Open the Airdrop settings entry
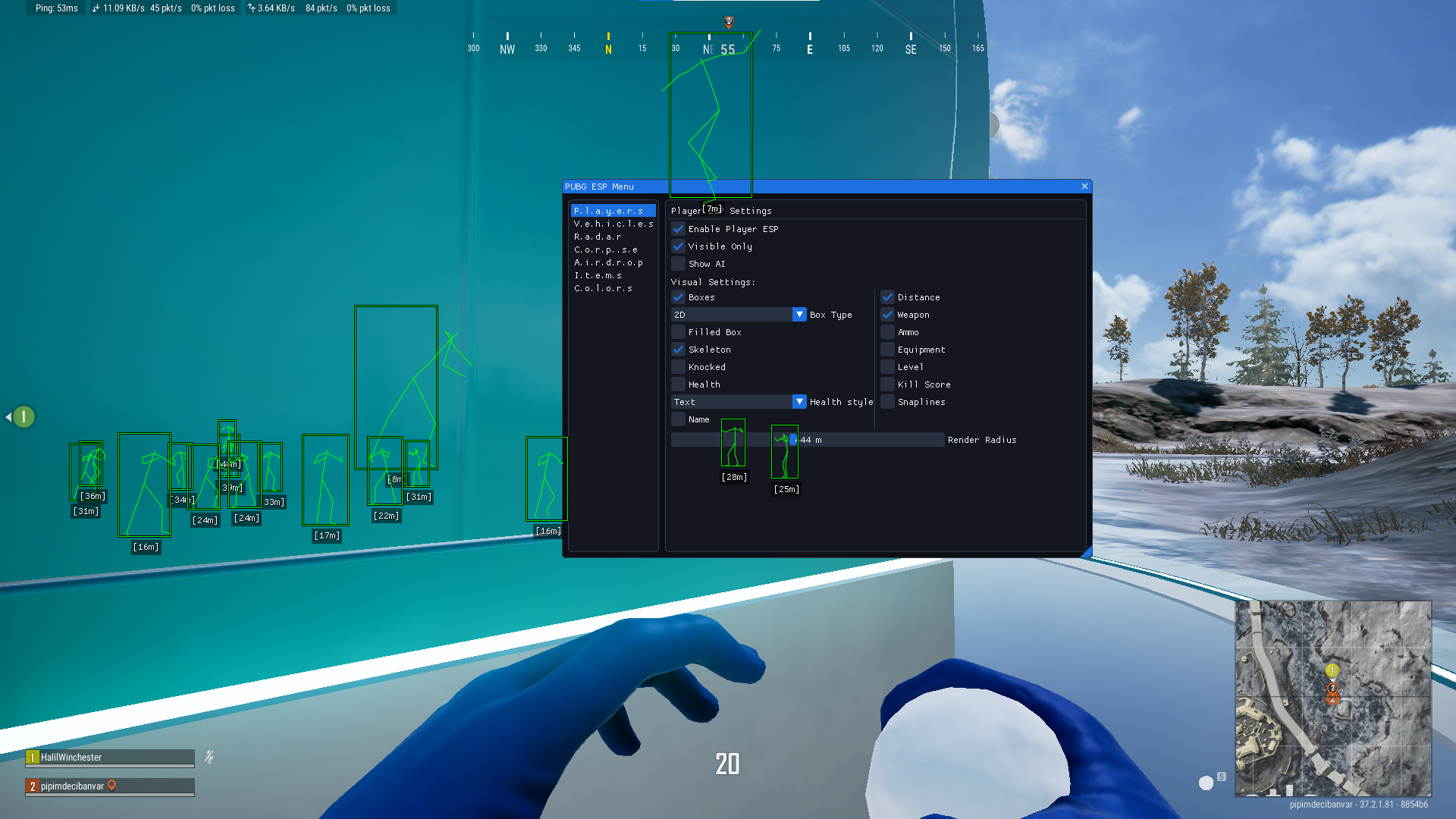 tap(608, 262)
